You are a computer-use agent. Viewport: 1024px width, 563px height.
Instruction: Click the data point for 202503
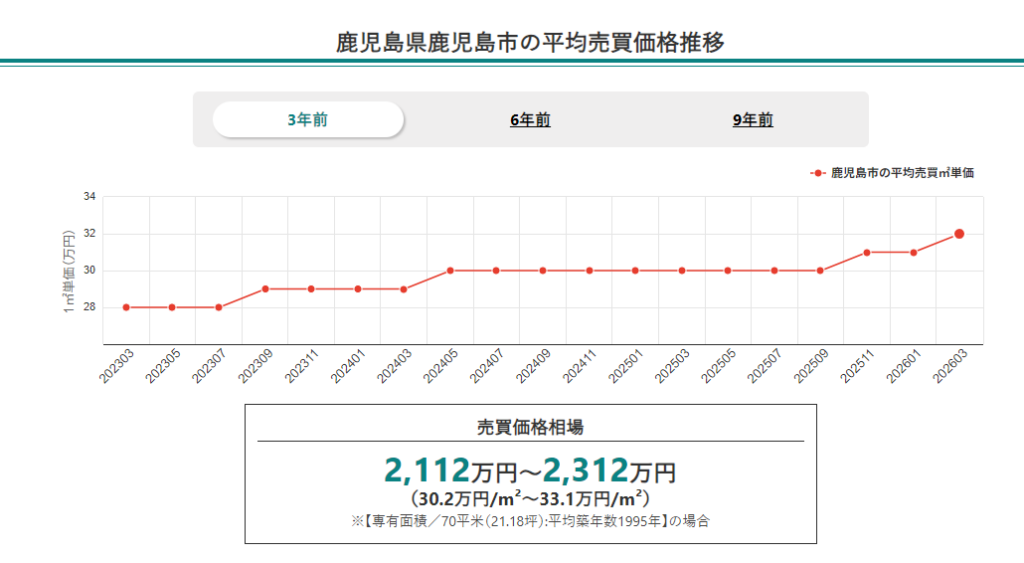pyautogui.click(x=682, y=270)
